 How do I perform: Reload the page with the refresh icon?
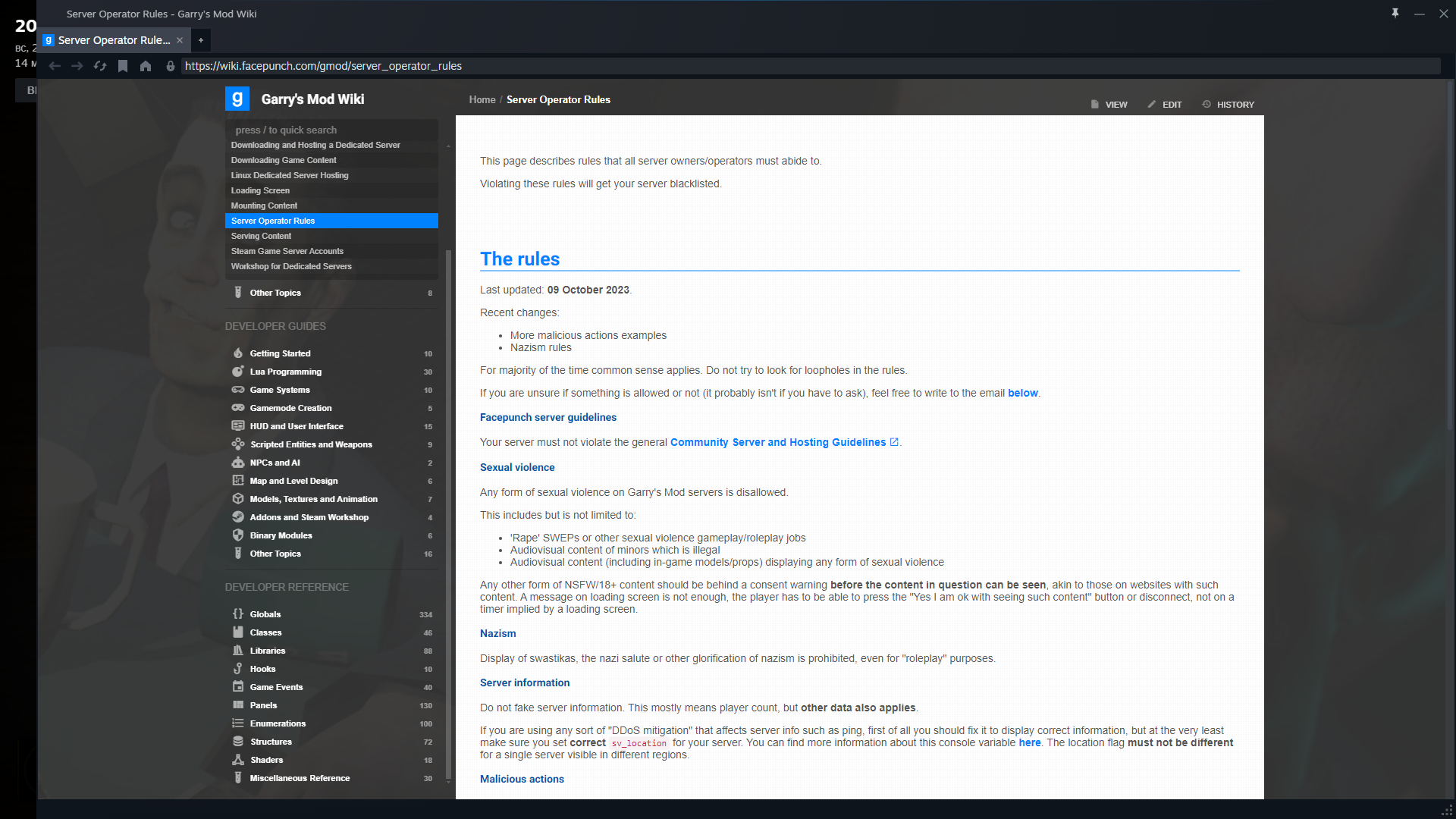click(100, 66)
